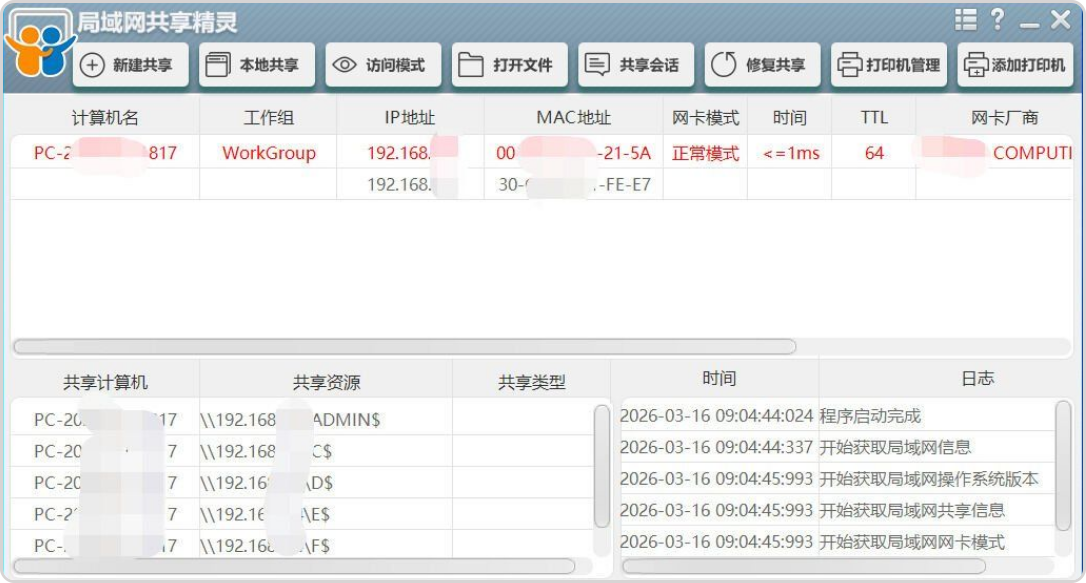The image size is (1086, 583).
Task: Open Printer Management (打印机管理)
Action: (x=889, y=65)
